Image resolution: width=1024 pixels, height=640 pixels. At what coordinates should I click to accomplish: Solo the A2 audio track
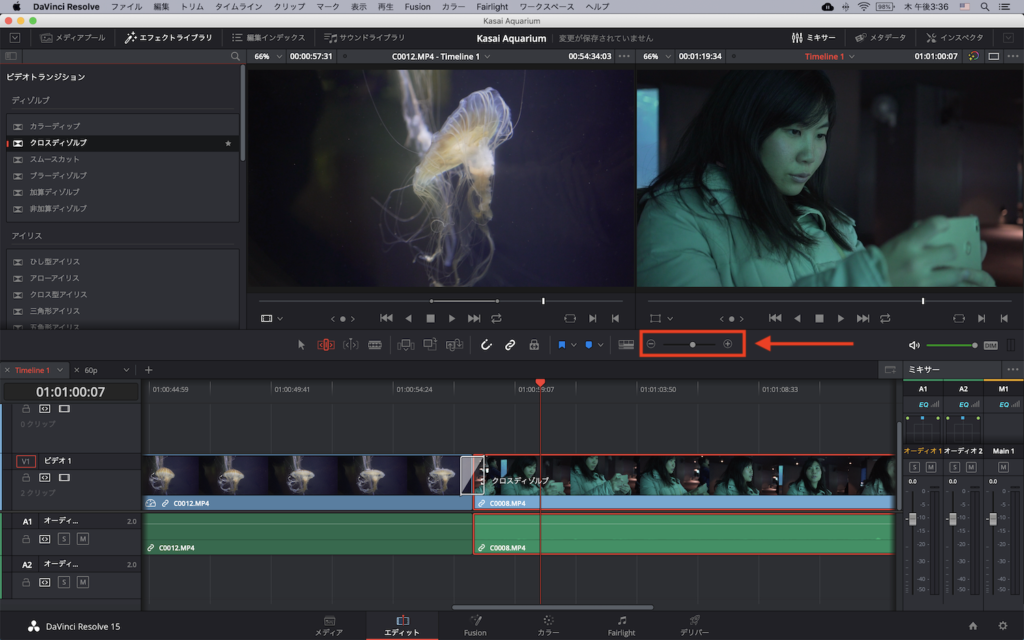click(x=64, y=581)
